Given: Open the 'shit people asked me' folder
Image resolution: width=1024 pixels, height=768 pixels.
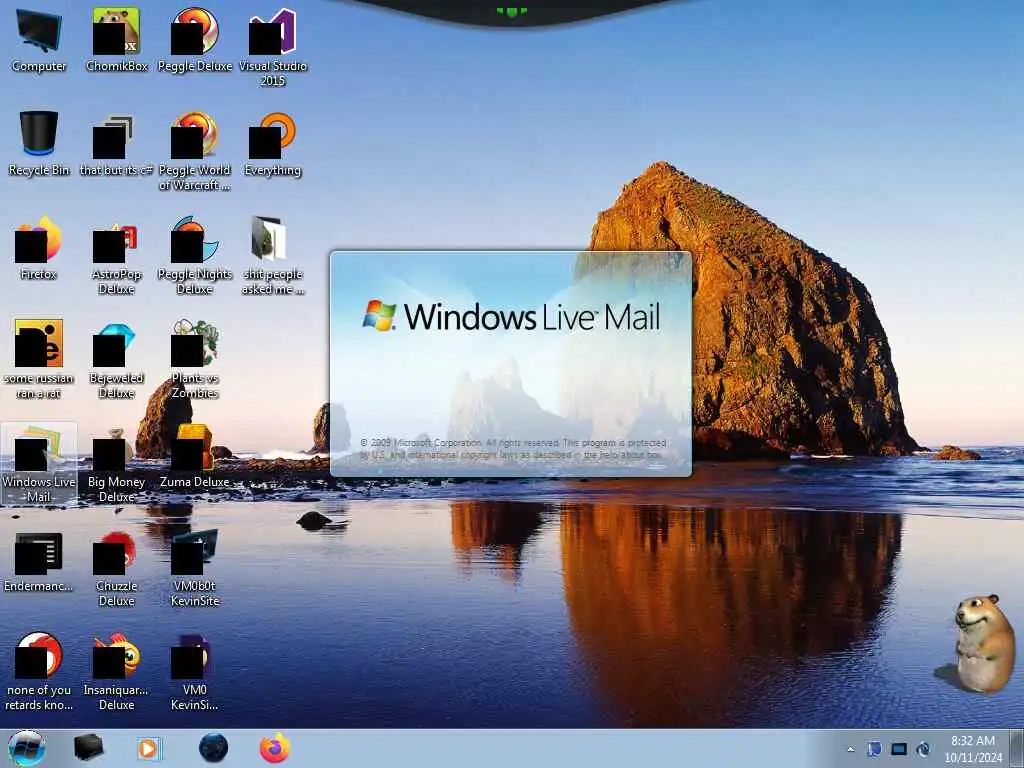Looking at the screenshot, I should click(272, 256).
